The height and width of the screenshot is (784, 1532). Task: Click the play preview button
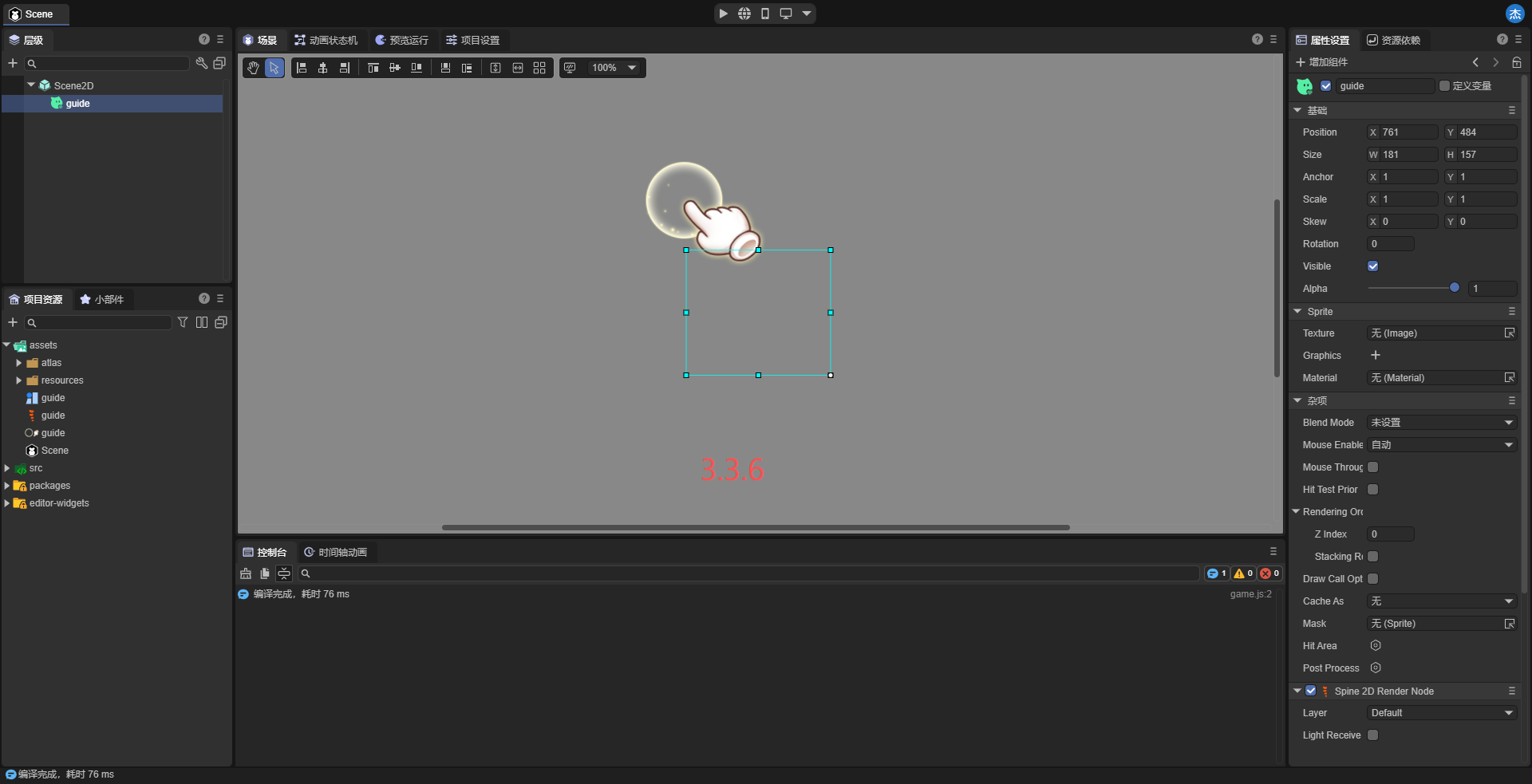click(723, 14)
